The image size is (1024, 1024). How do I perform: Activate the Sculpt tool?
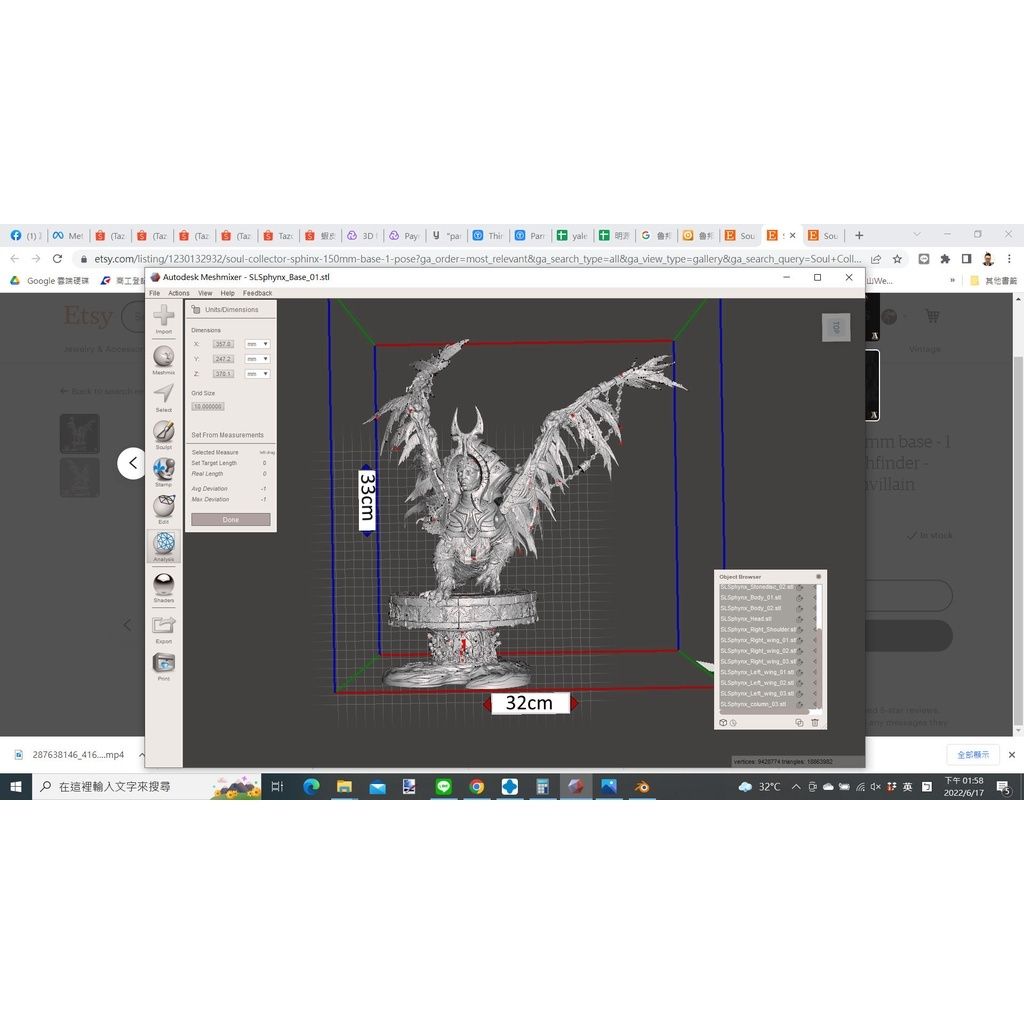point(163,432)
